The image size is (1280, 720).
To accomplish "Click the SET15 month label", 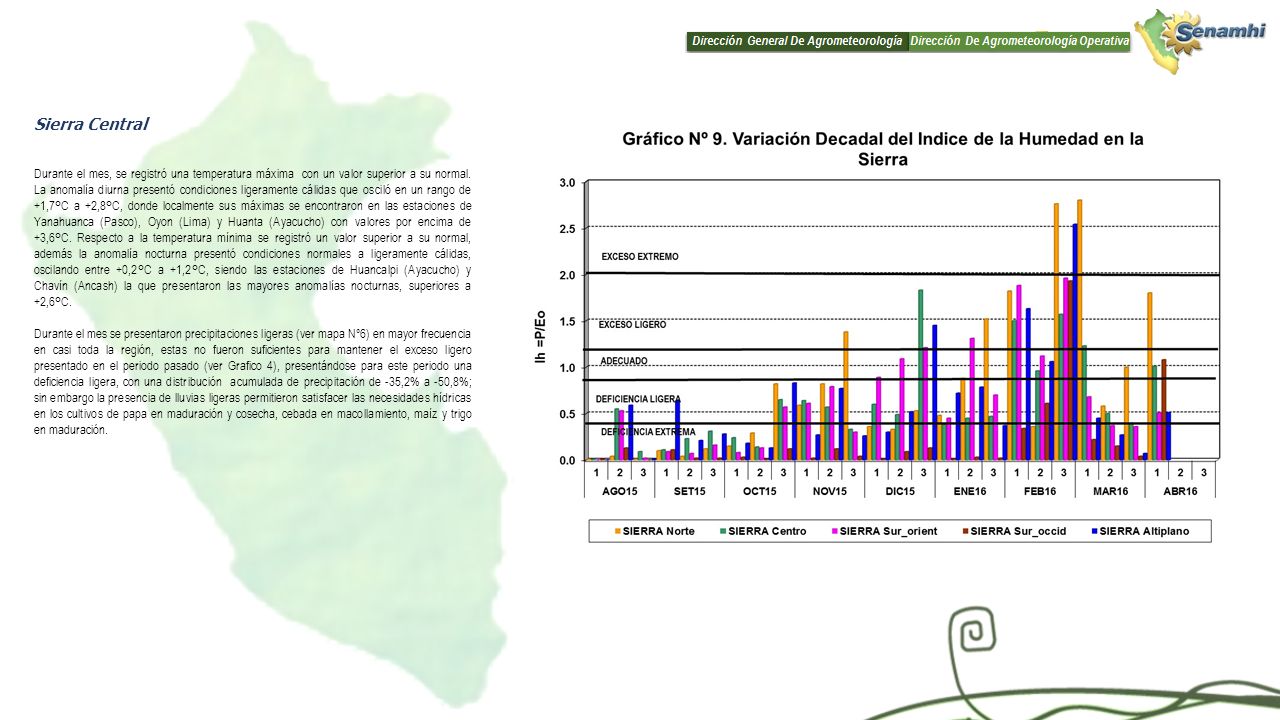I will [x=689, y=491].
